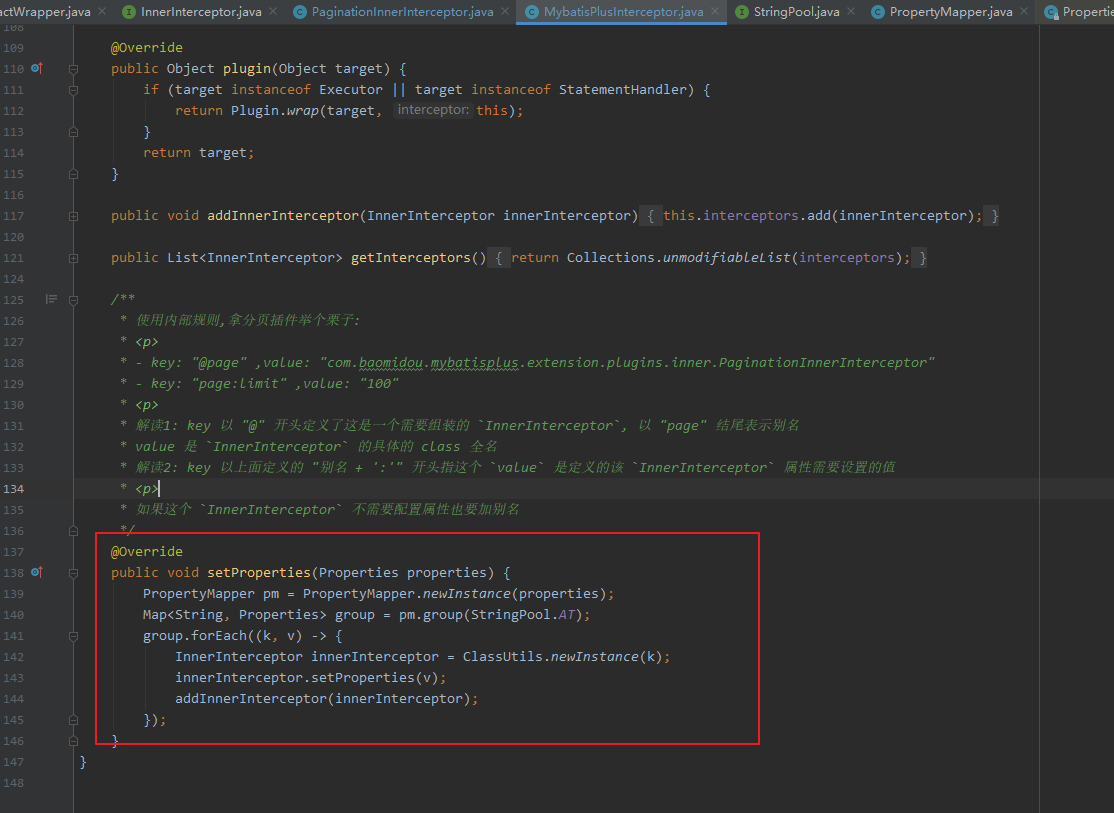Collapse the Javadoc comment at line 125

(x=73, y=300)
